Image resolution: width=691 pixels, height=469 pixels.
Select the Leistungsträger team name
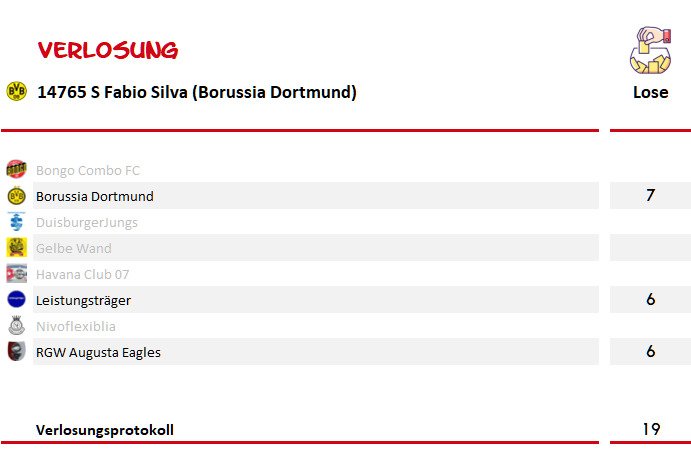83,301
